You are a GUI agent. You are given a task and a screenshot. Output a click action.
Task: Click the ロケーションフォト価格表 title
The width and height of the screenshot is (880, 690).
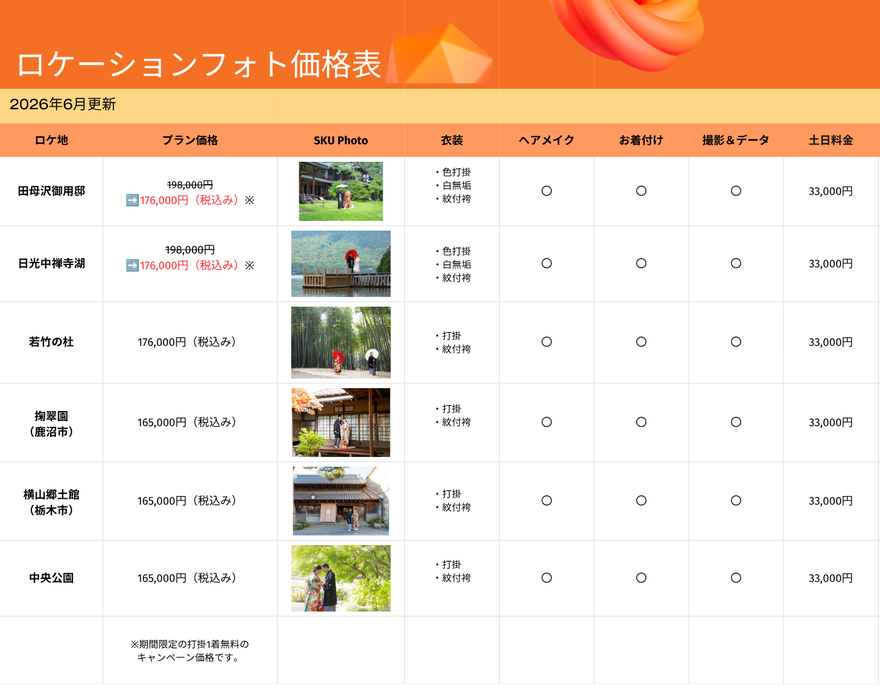(199, 64)
